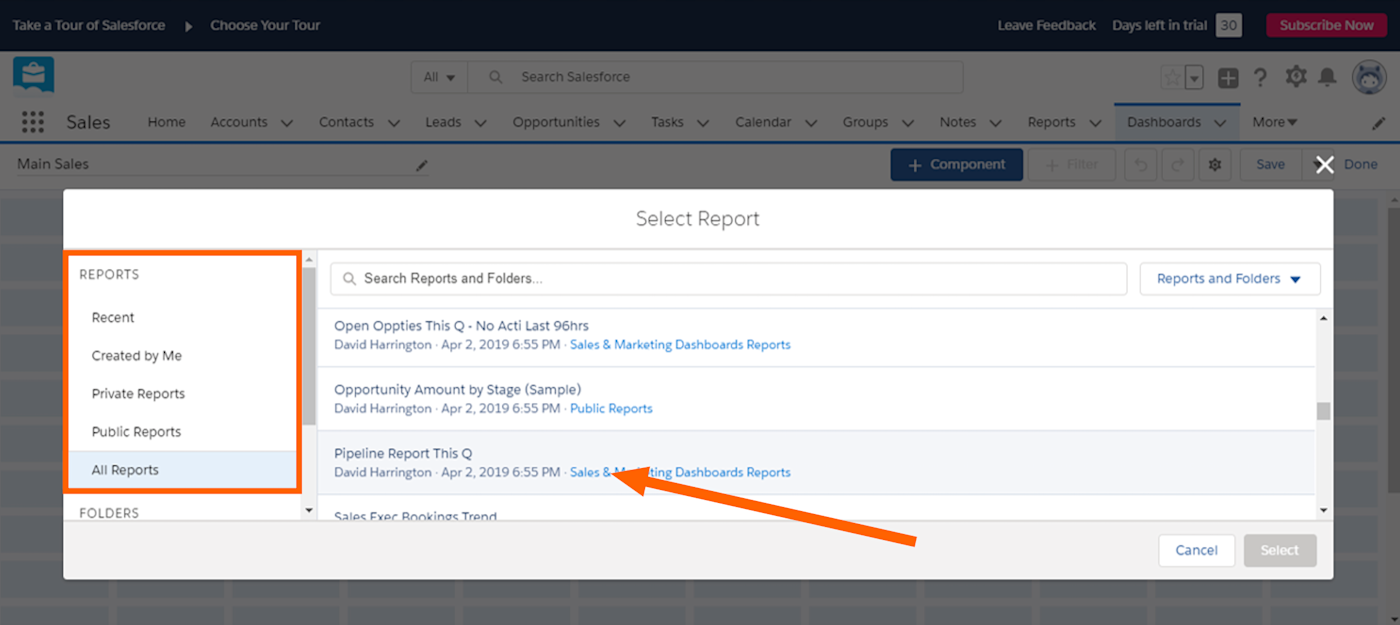Open the Reports tab
This screenshot has height=625, width=1400.
coord(1051,122)
